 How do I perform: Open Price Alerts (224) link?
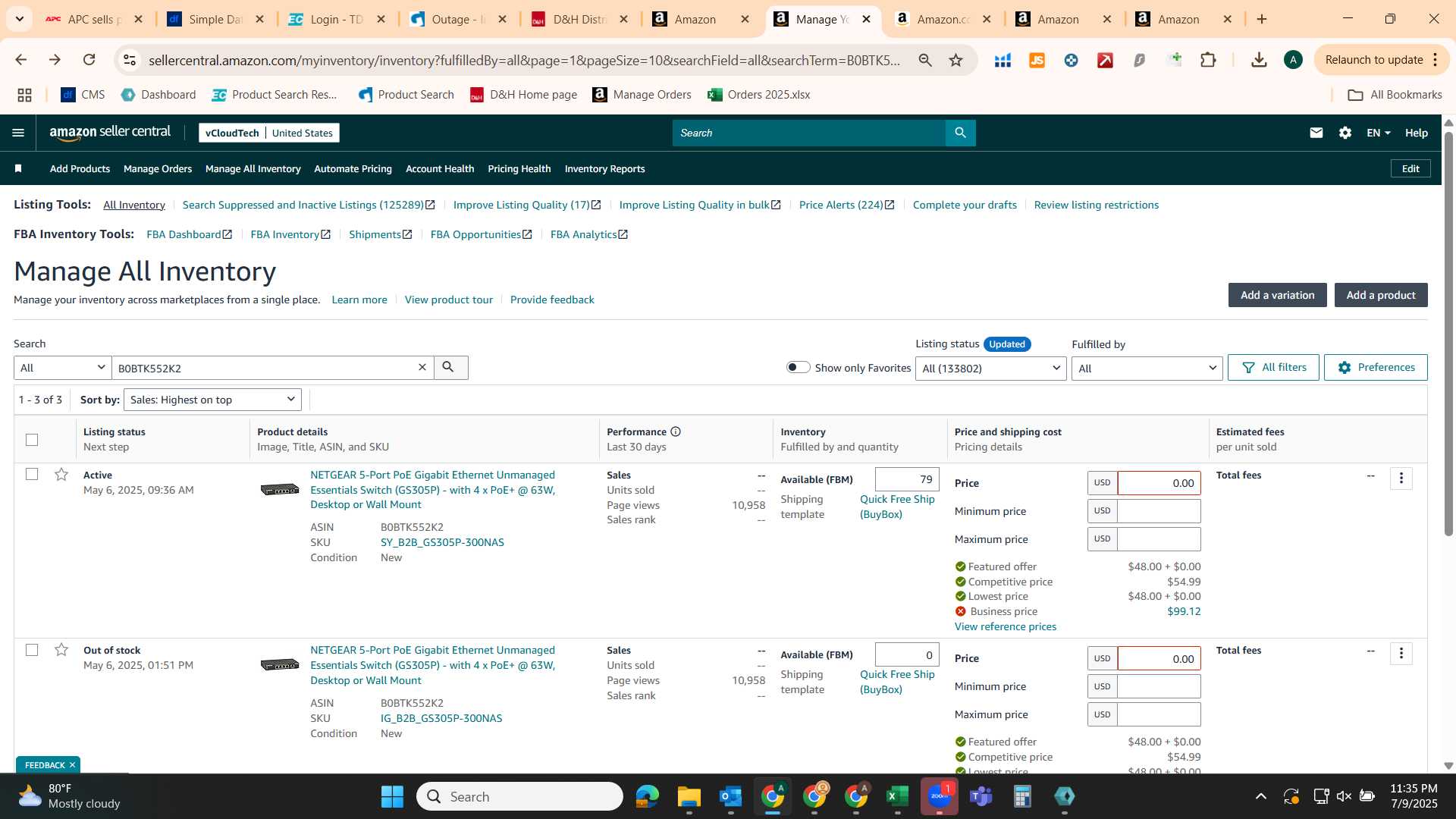pos(846,205)
